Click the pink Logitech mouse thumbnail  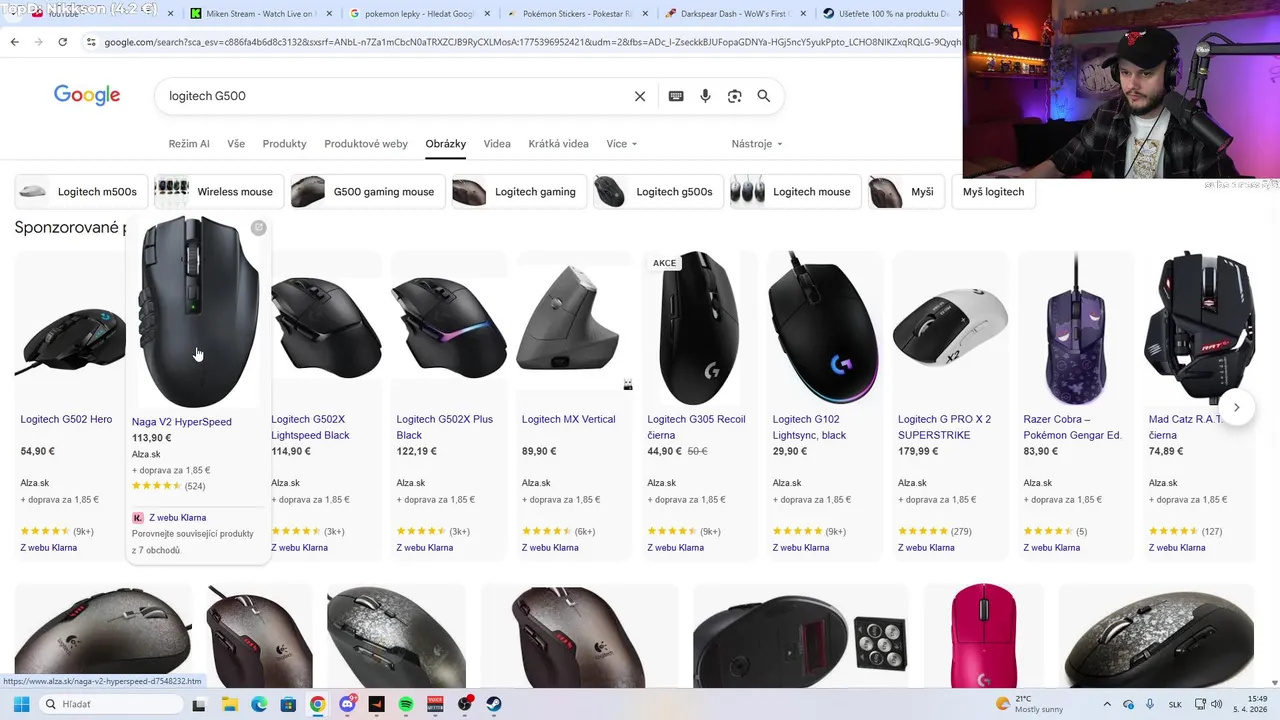(x=984, y=636)
